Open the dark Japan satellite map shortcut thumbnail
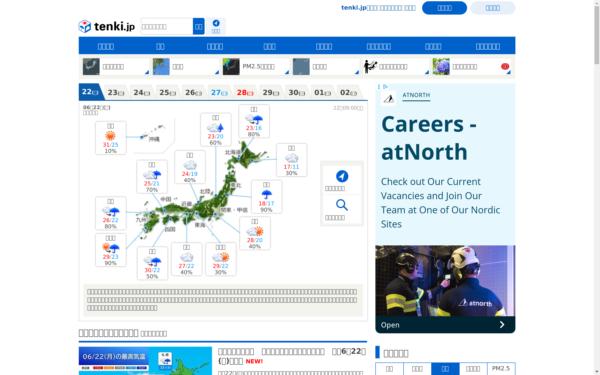Screen dimensions: 600x375 point(91,67)
